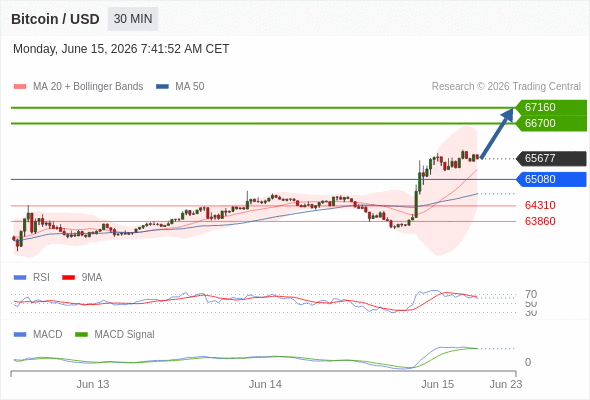590x400 pixels.
Task: Click the Bitcoin / USD chart title
Action: [x=55, y=19]
